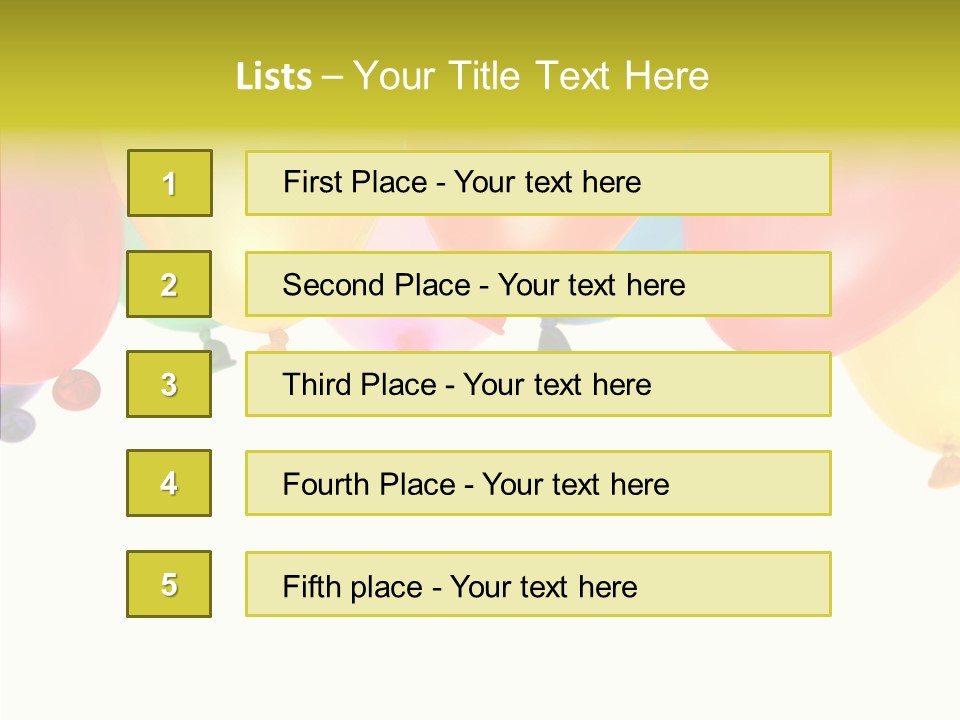Click the "Fifth place" text bar

tap(538, 584)
